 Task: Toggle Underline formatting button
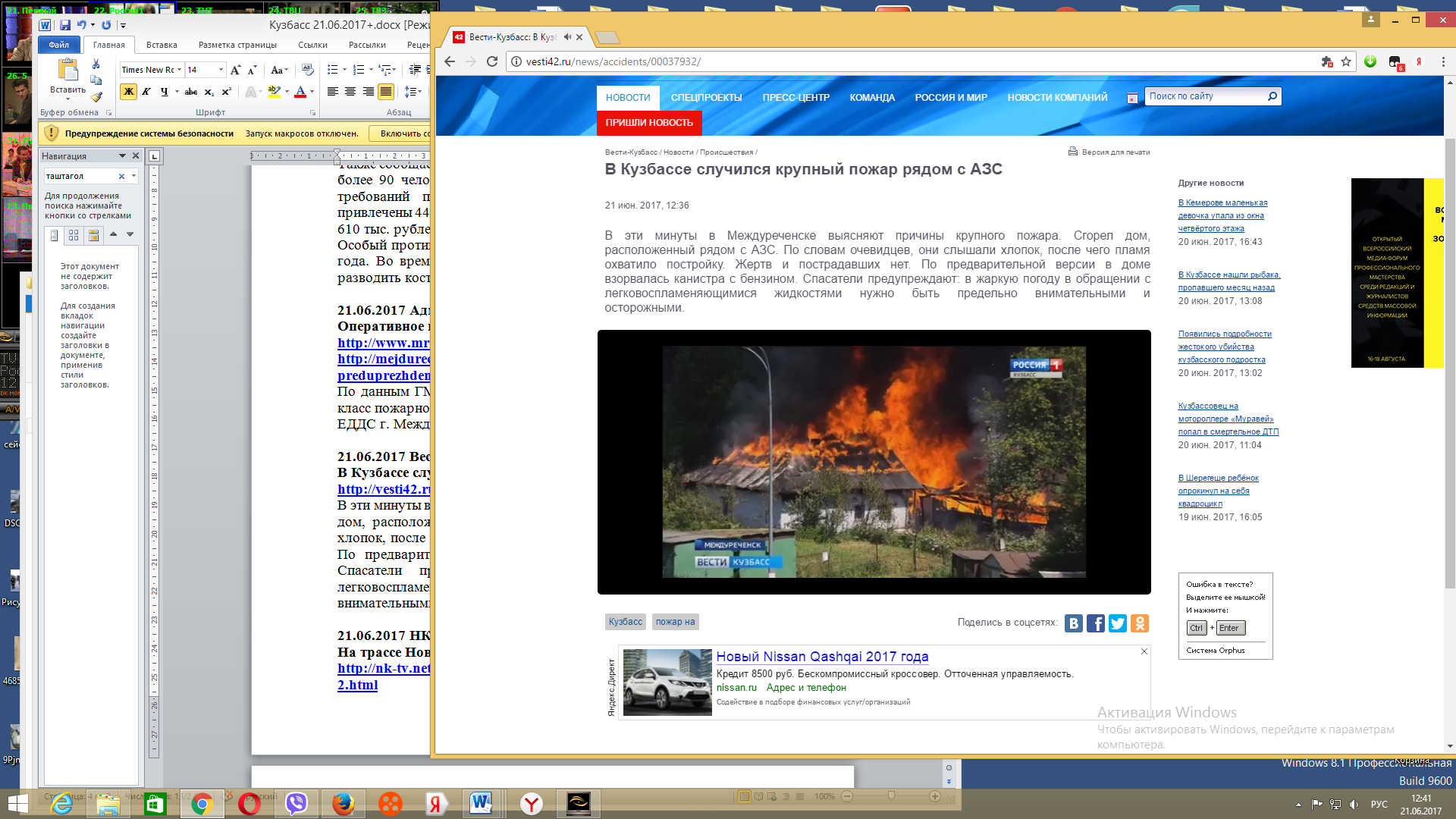coord(164,92)
